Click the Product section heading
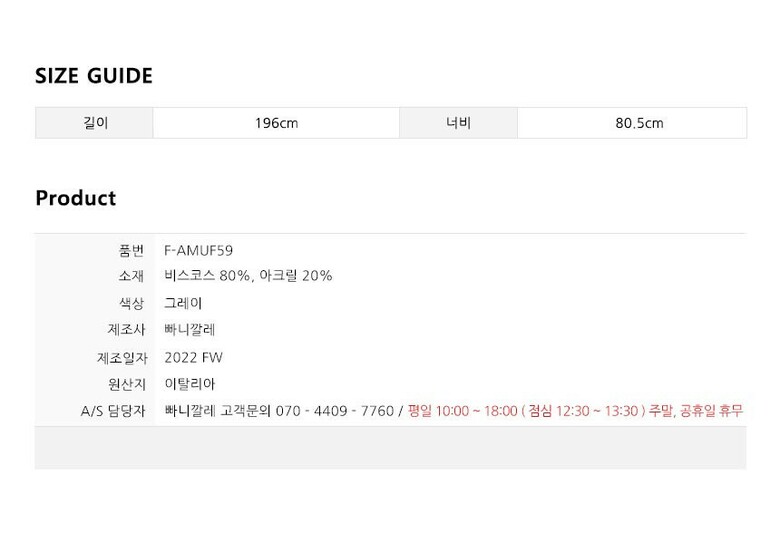Image resolution: width=780 pixels, height=533 pixels. point(75,198)
